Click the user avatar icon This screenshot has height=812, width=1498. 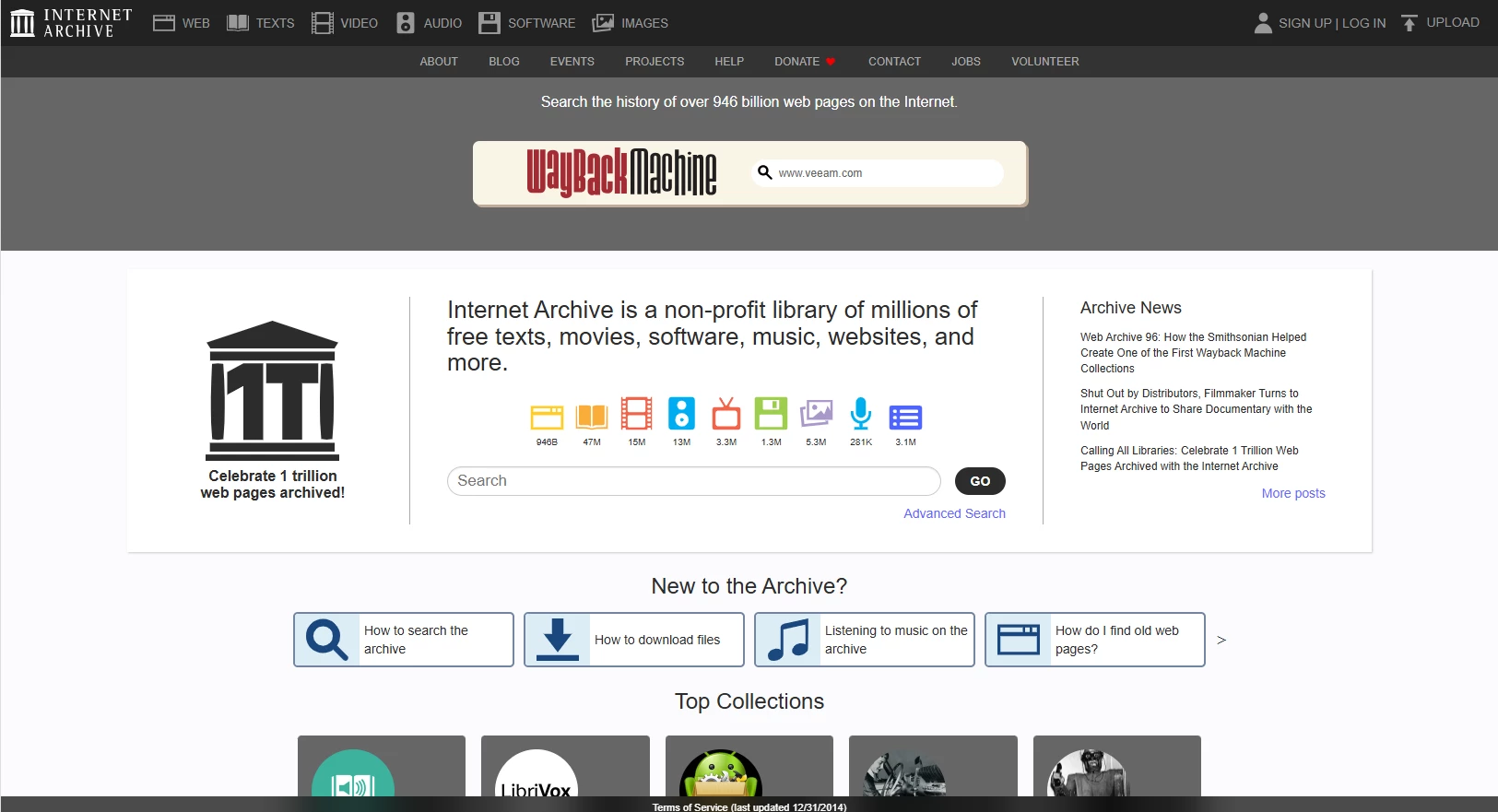(x=1263, y=23)
